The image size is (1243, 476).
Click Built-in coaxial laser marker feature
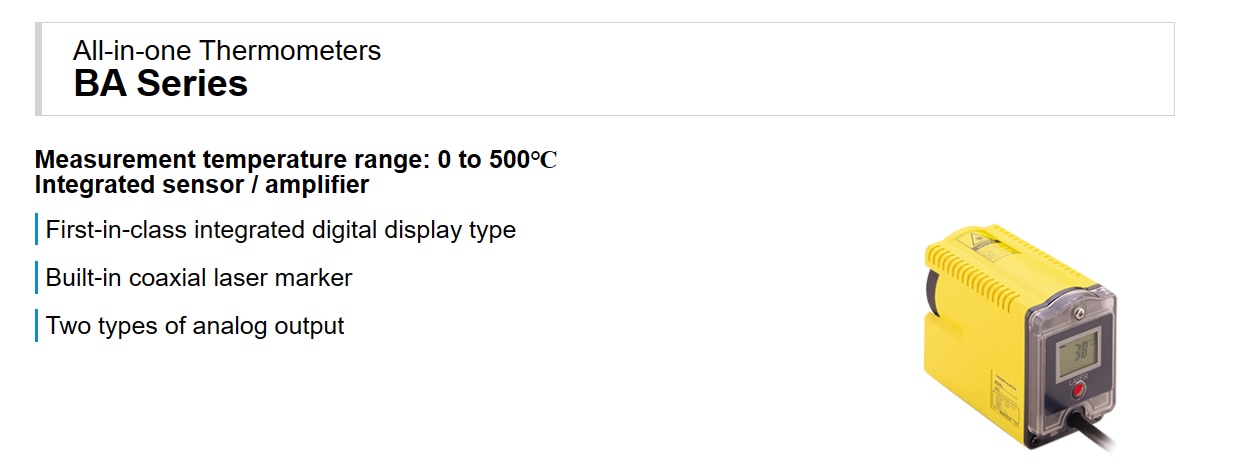pyautogui.click(x=199, y=278)
